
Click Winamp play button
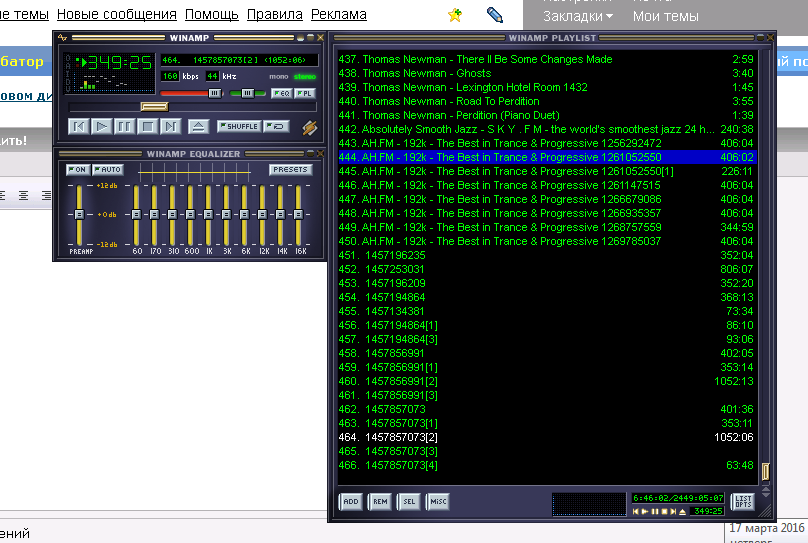(102, 126)
